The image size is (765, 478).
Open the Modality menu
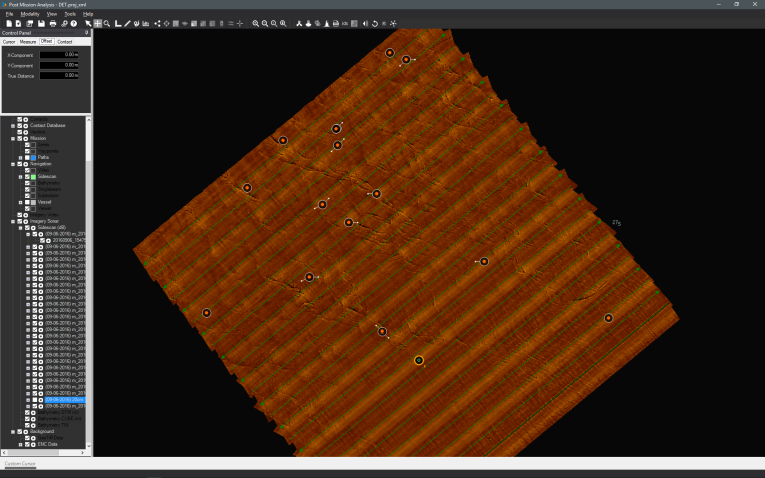tap(30, 14)
